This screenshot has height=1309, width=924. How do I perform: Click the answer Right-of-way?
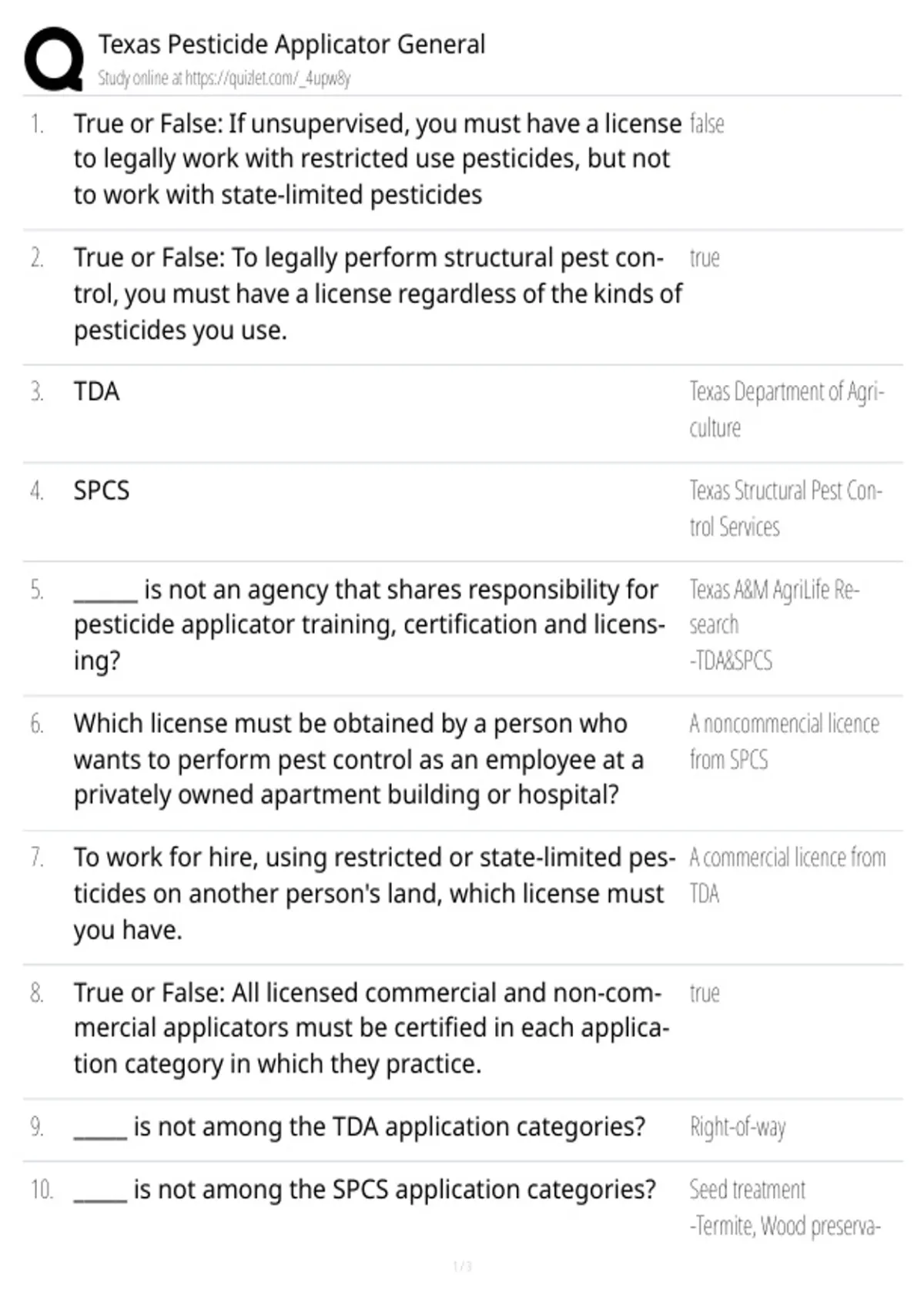[x=738, y=1127]
